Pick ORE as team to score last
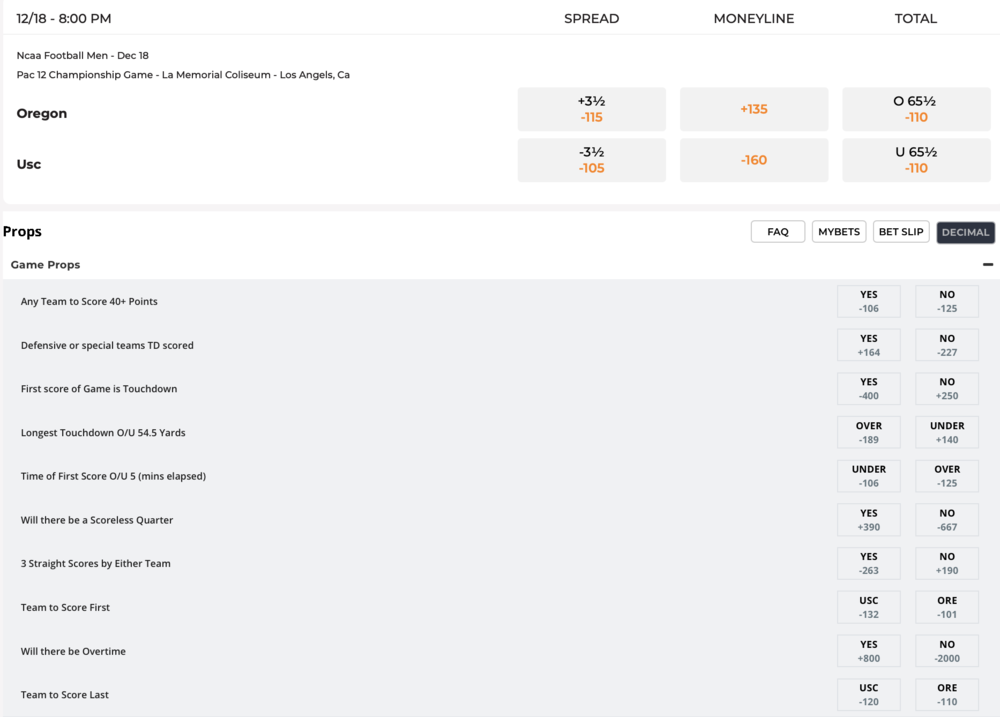Screen dimensions: 1000x717 [946, 694]
